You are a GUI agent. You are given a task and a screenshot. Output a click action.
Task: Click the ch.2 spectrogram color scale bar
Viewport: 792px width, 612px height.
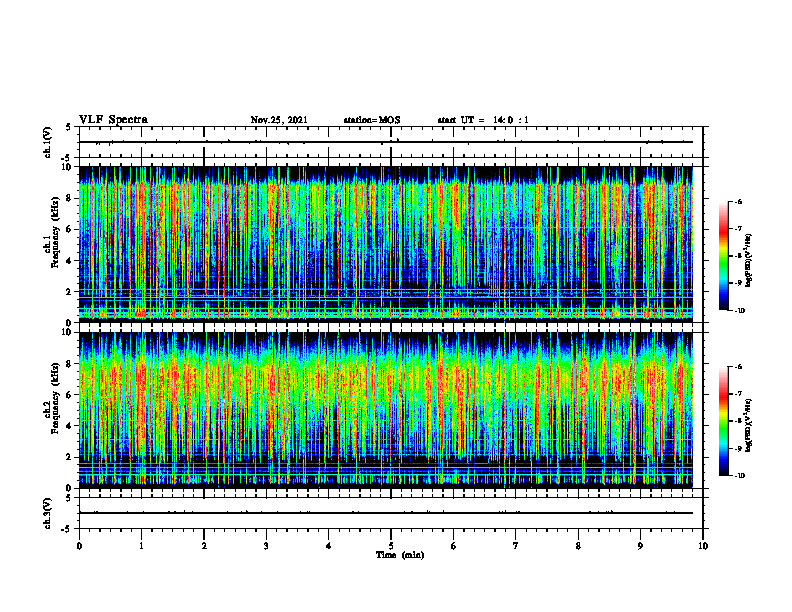click(723, 421)
